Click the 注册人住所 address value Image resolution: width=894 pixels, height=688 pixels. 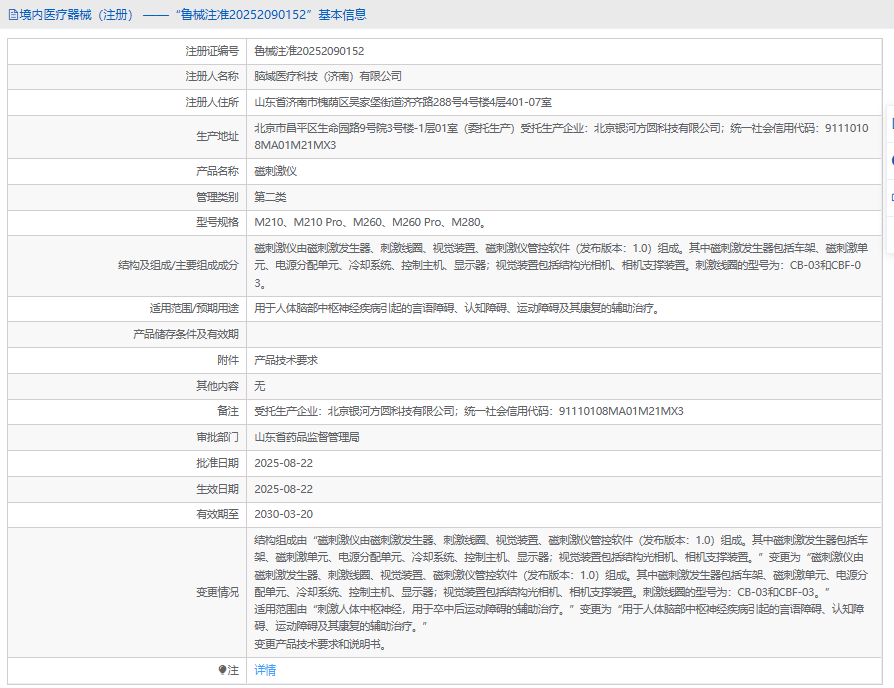click(x=403, y=102)
